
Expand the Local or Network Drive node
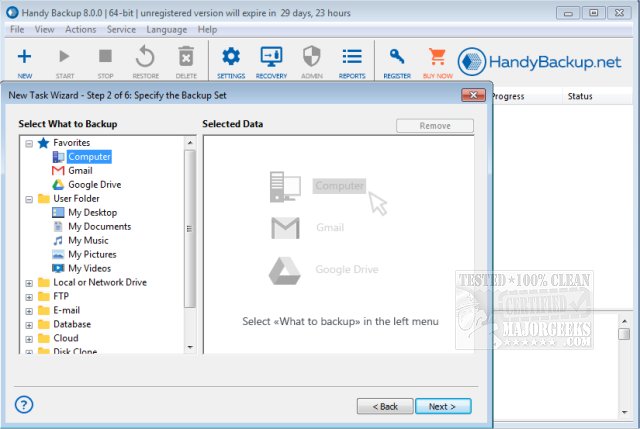pos(29,283)
